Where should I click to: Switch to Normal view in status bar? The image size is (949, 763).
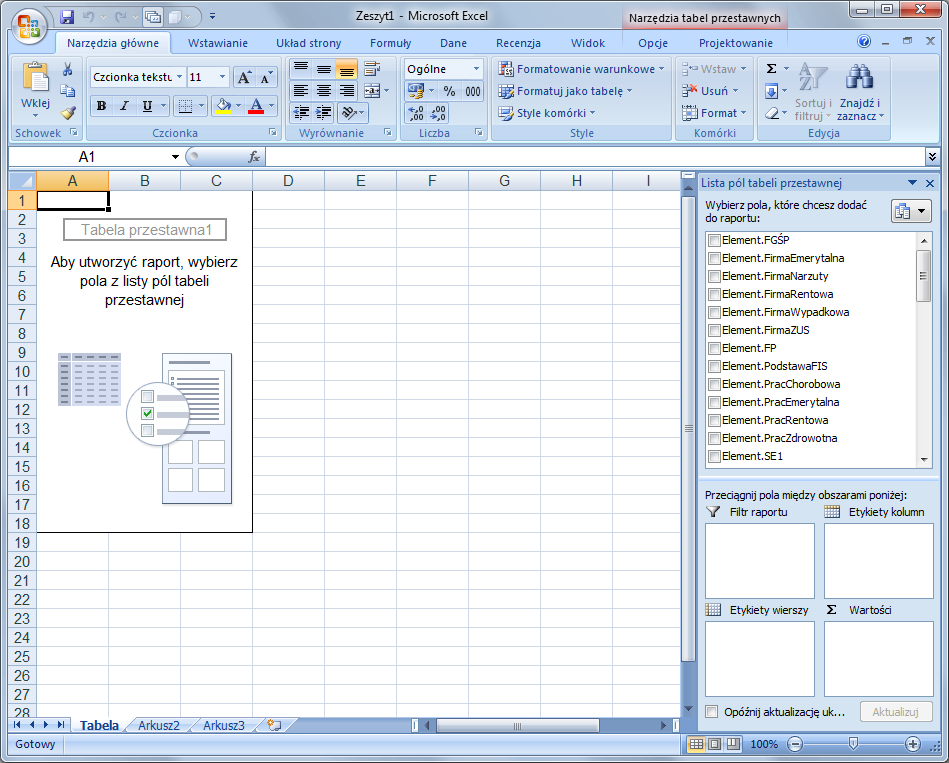click(696, 744)
